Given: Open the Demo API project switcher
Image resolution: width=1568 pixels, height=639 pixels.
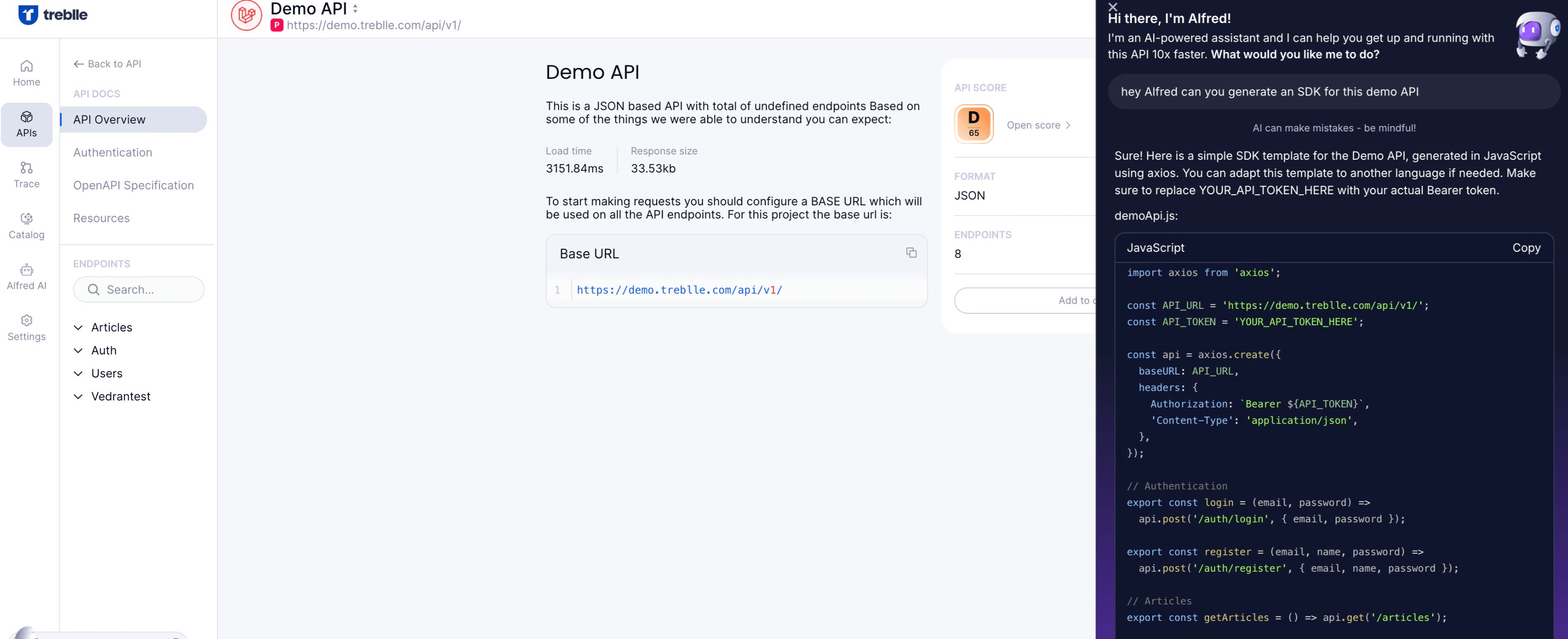Looking at the screenshot, I should tap(355, 8).
